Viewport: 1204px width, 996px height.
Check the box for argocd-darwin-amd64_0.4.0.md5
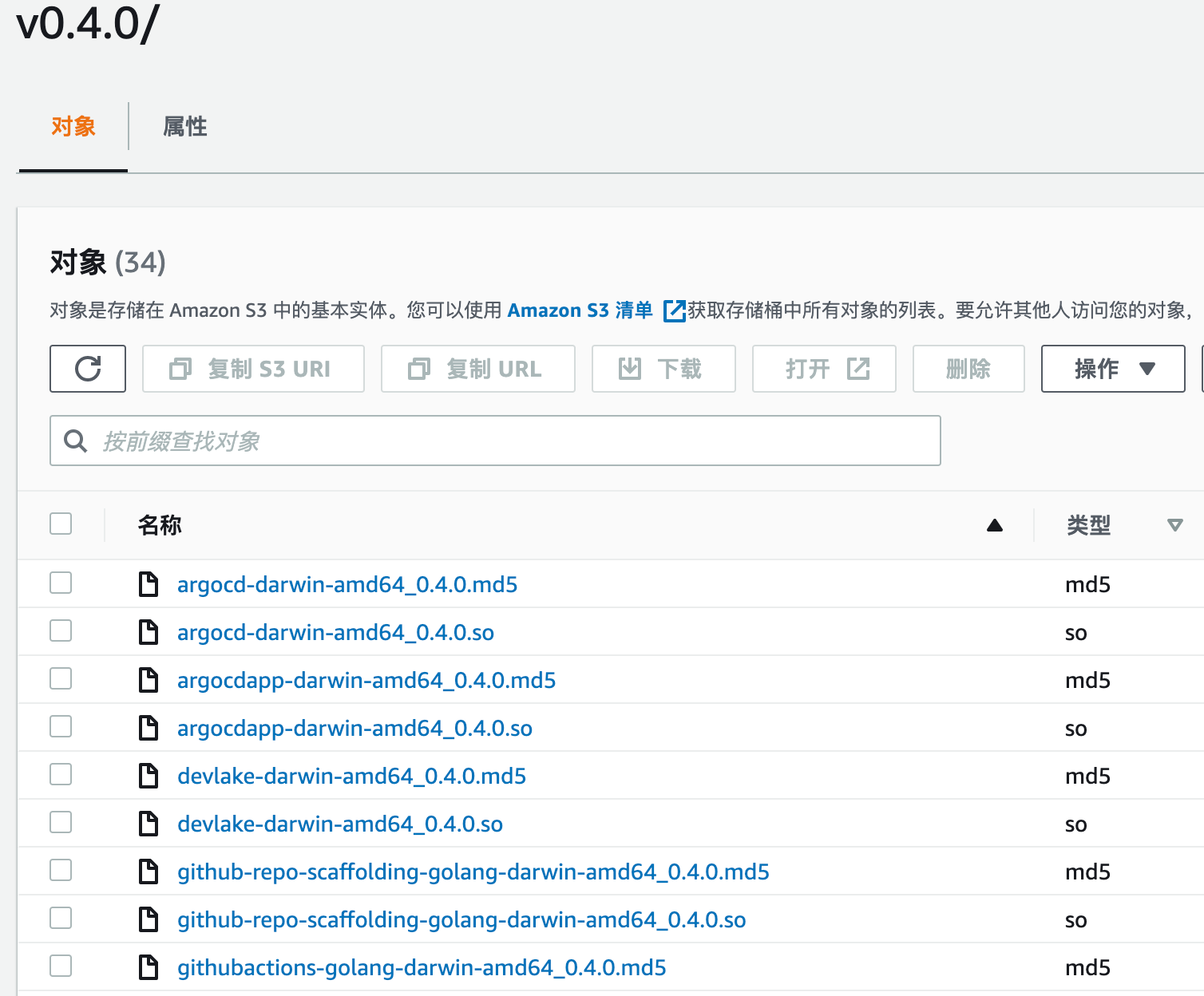(x=61, y=583)
